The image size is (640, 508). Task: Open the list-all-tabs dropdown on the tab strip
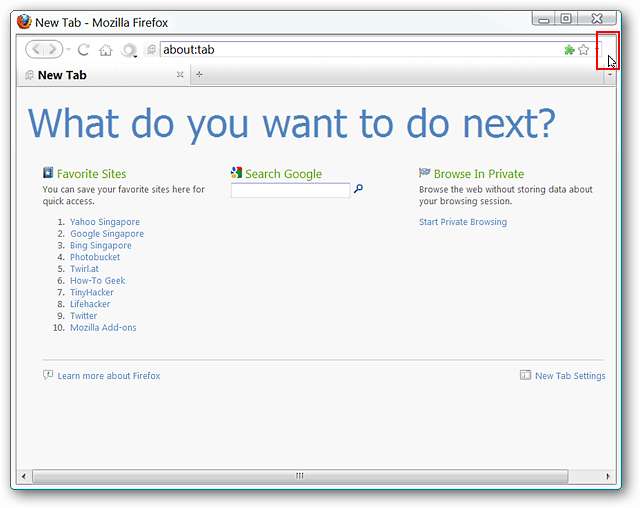coord(610,75)
